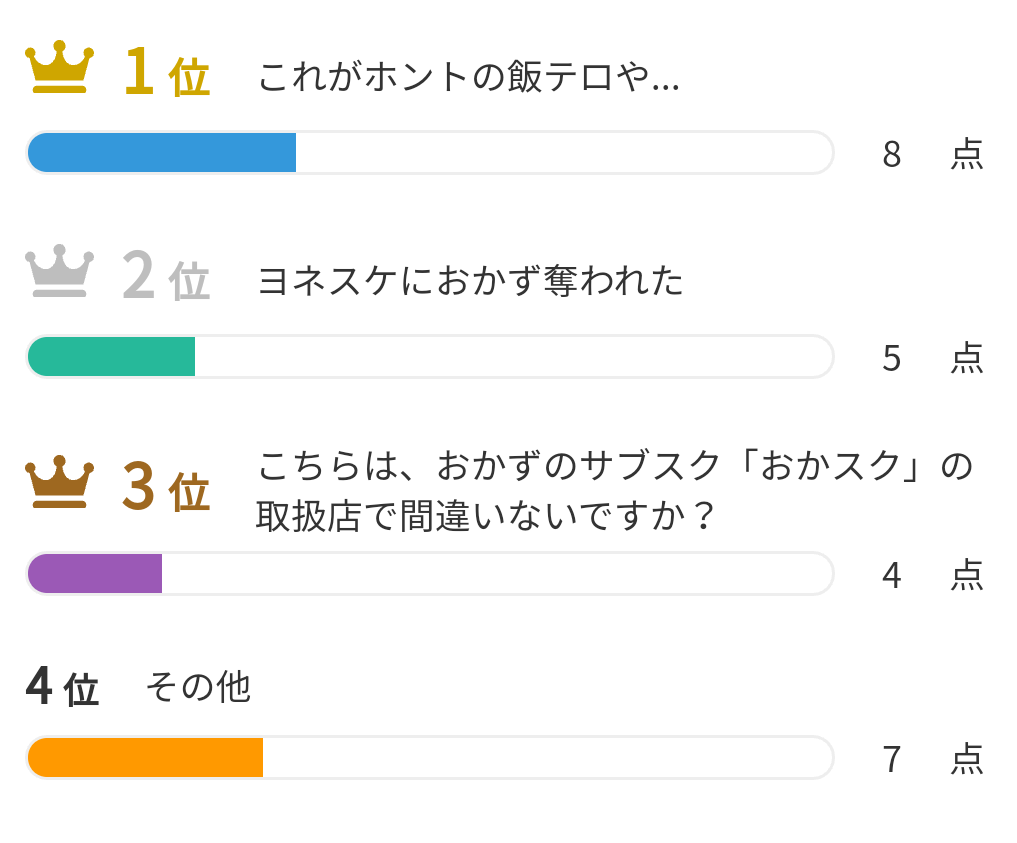The height and width of the screenshot is (843, 1017).
Task: Click the gold crown icon for 1位
Action: point(59,67)
